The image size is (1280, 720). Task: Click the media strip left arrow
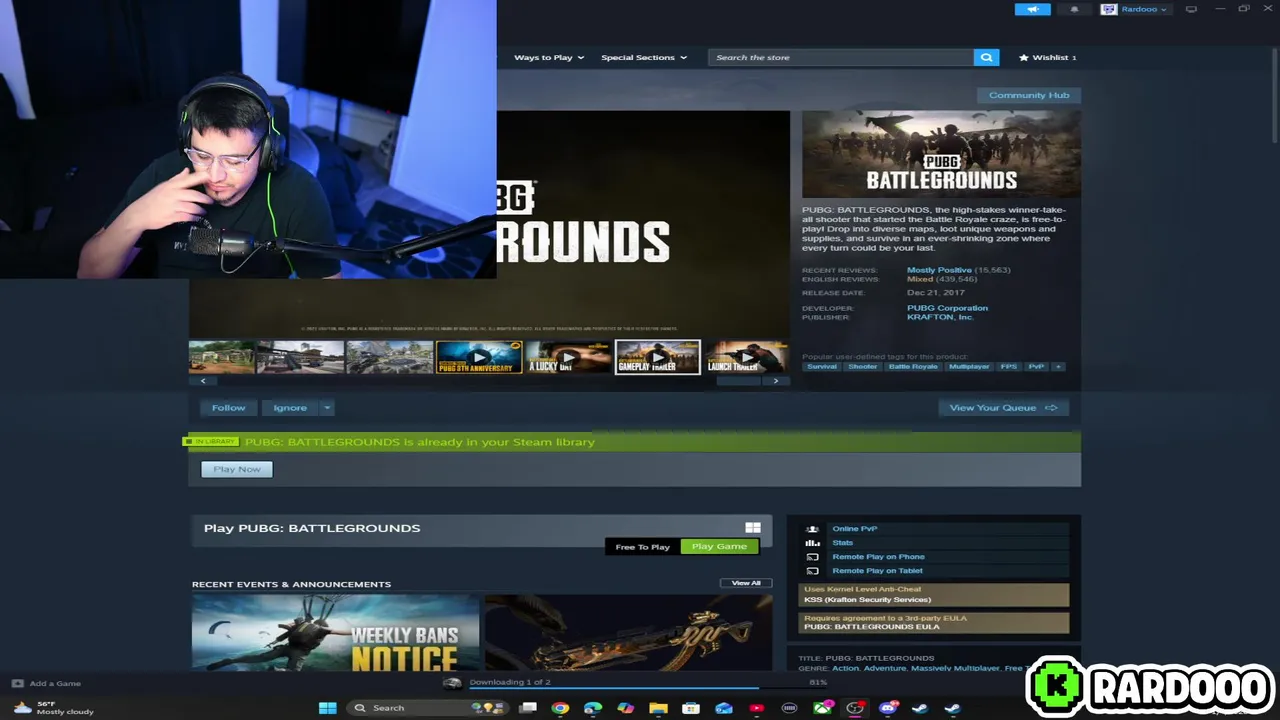point(203,381)
